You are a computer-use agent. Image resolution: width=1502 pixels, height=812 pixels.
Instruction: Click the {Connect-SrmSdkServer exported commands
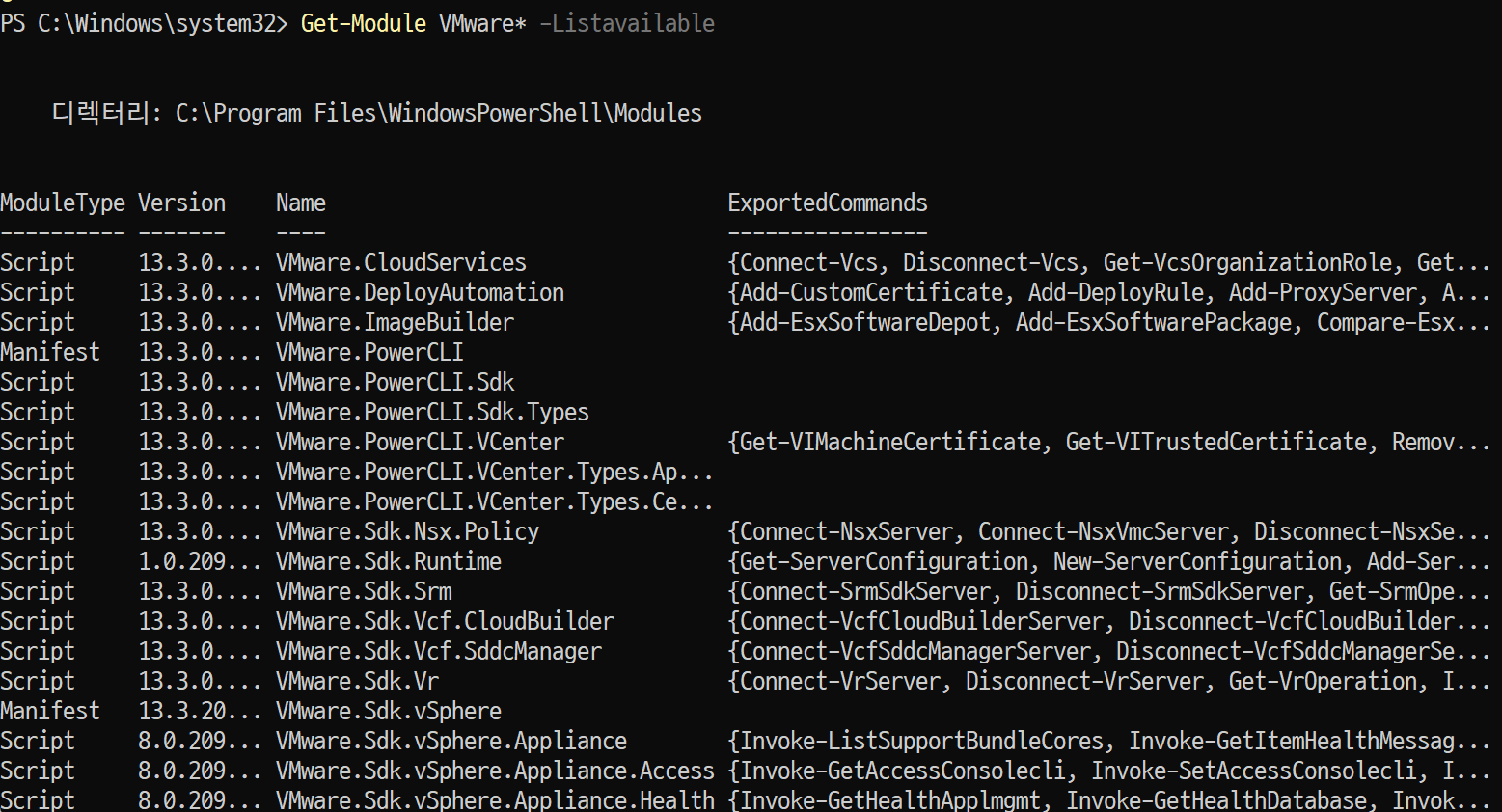pyautogui.click(x=1109, y=591)
